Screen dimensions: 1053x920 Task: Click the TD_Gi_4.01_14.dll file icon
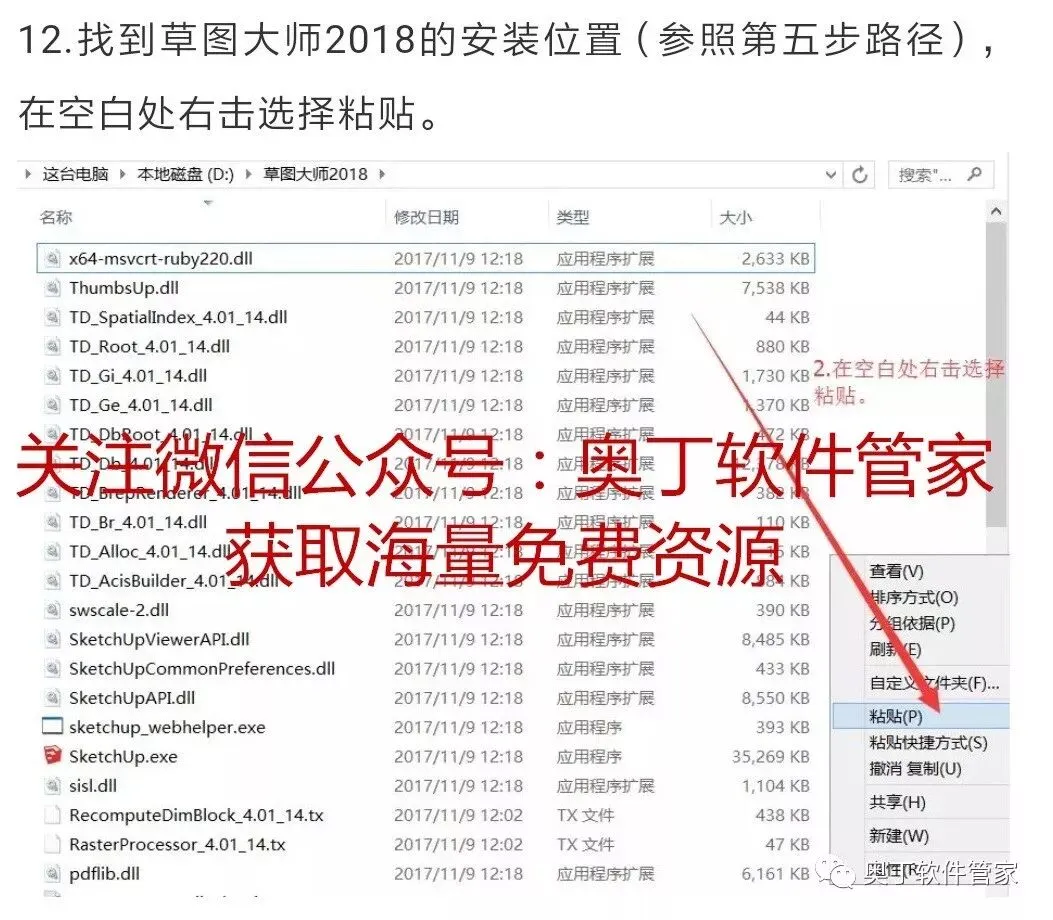[x=52, y=376]
